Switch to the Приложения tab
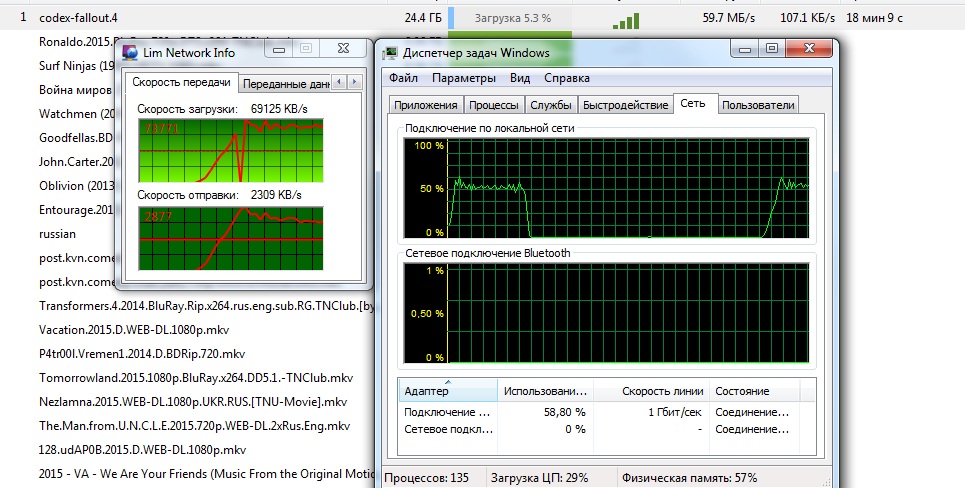The width and height of the screenshot is (965, 488). pos(426,105)
